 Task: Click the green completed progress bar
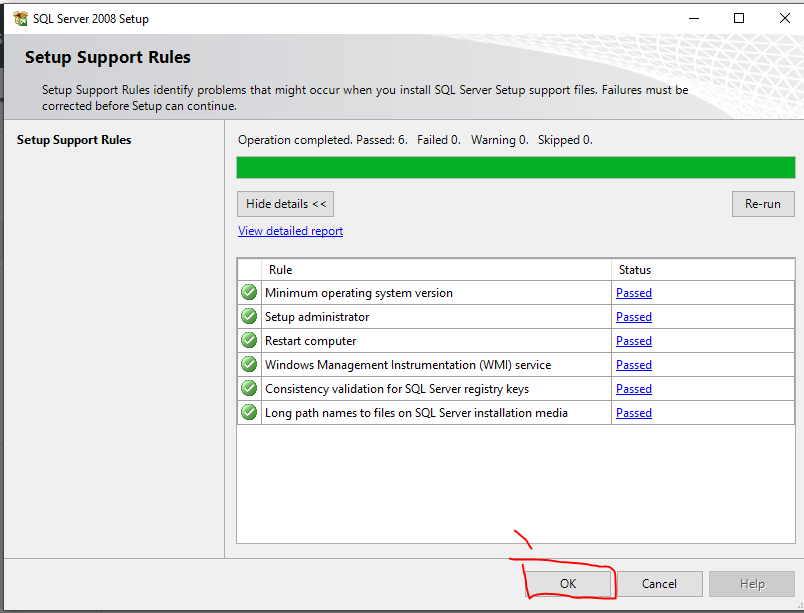click(x=516, y=168)
